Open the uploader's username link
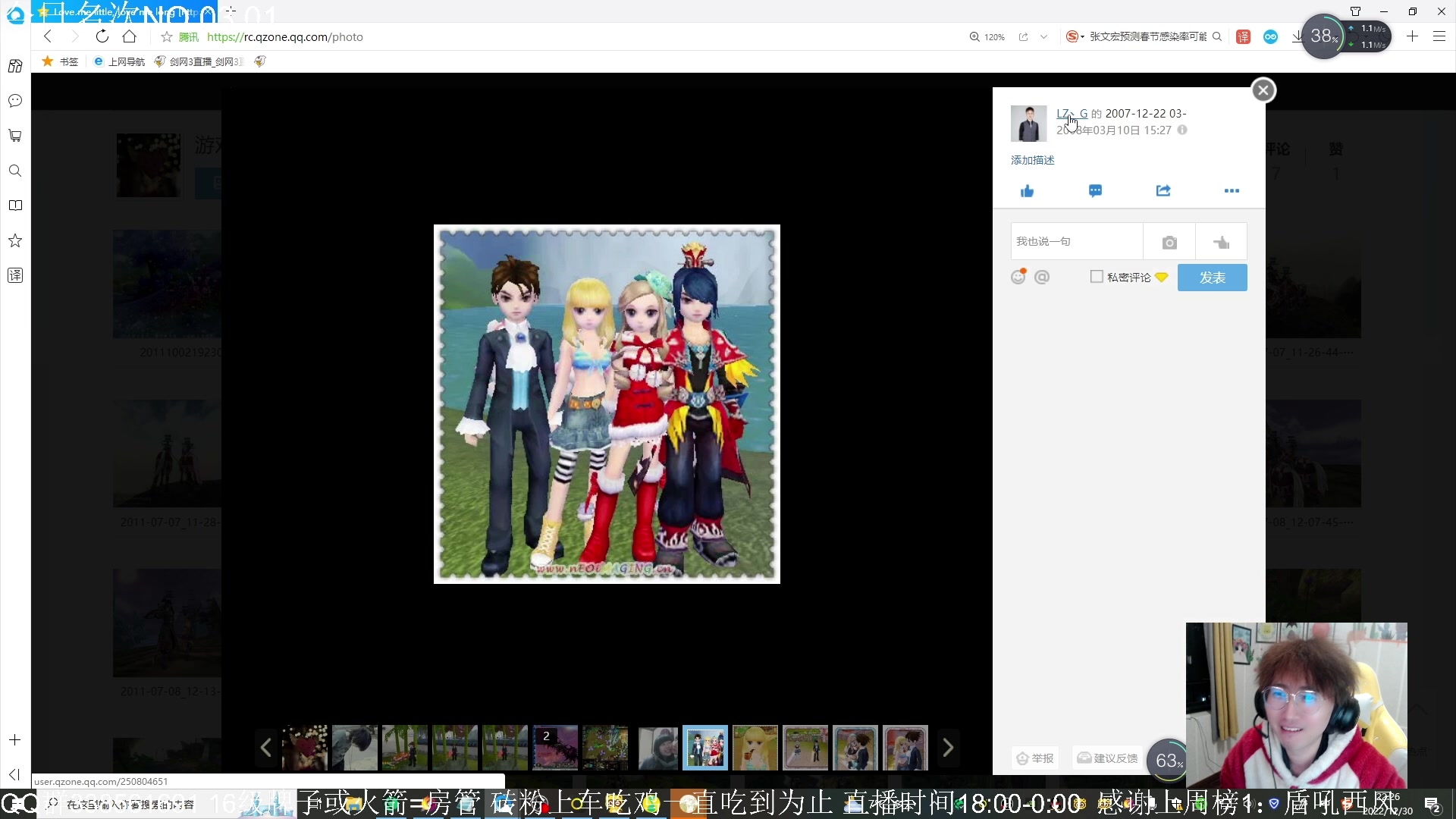Image resolution: width=1456 pixels, height=819 pixels. click(x=1072, y=114)
